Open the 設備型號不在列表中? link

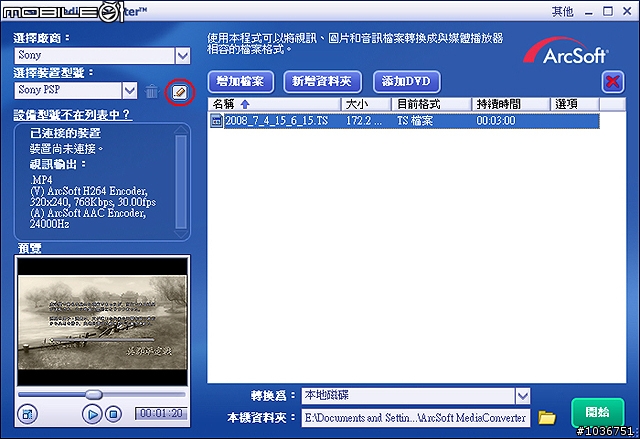[x=73, y=115]
